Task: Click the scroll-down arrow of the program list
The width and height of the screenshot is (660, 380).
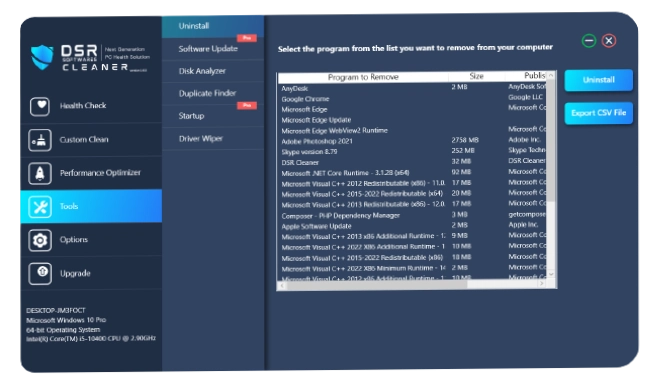Action: (551, 274)
